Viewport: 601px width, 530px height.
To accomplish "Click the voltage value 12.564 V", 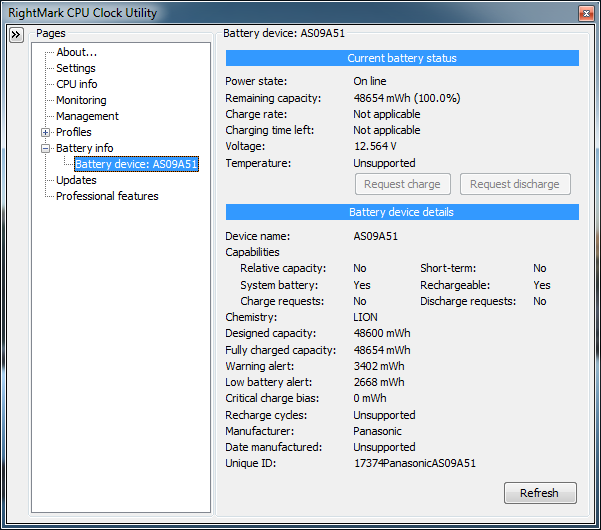I will pyautogui.click(x=375, y=146).
